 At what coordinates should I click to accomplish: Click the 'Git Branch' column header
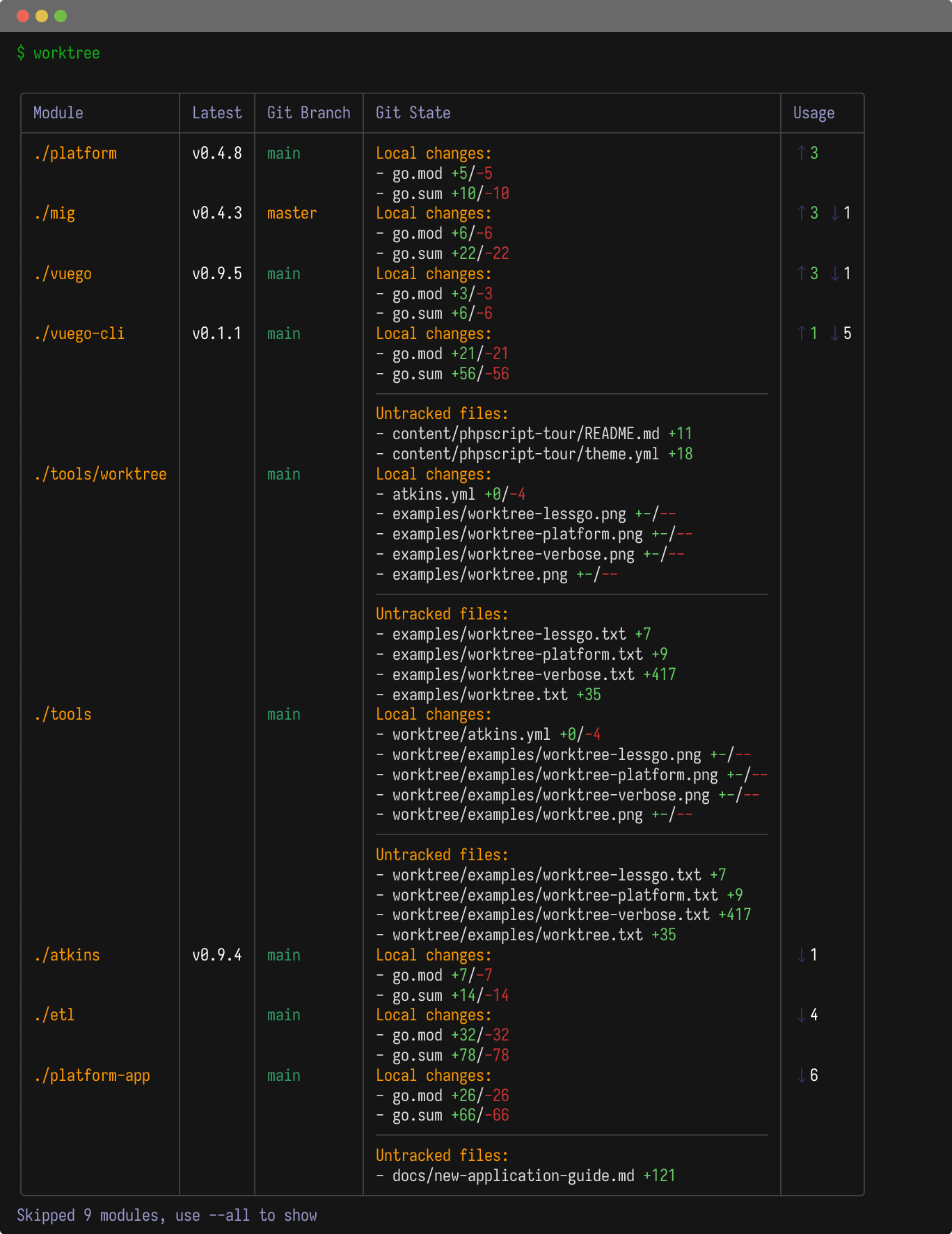[x=309, y=113]
